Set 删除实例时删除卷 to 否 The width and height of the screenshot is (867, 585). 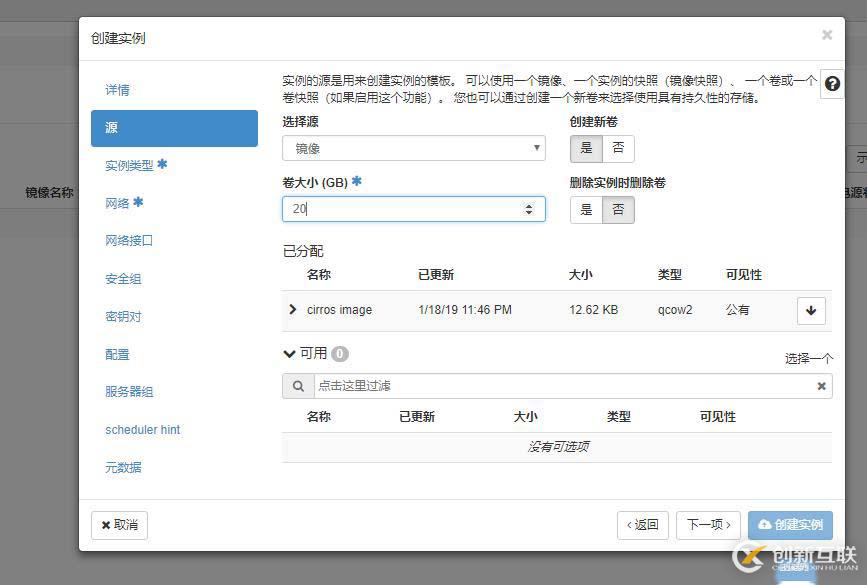point(618,209)
